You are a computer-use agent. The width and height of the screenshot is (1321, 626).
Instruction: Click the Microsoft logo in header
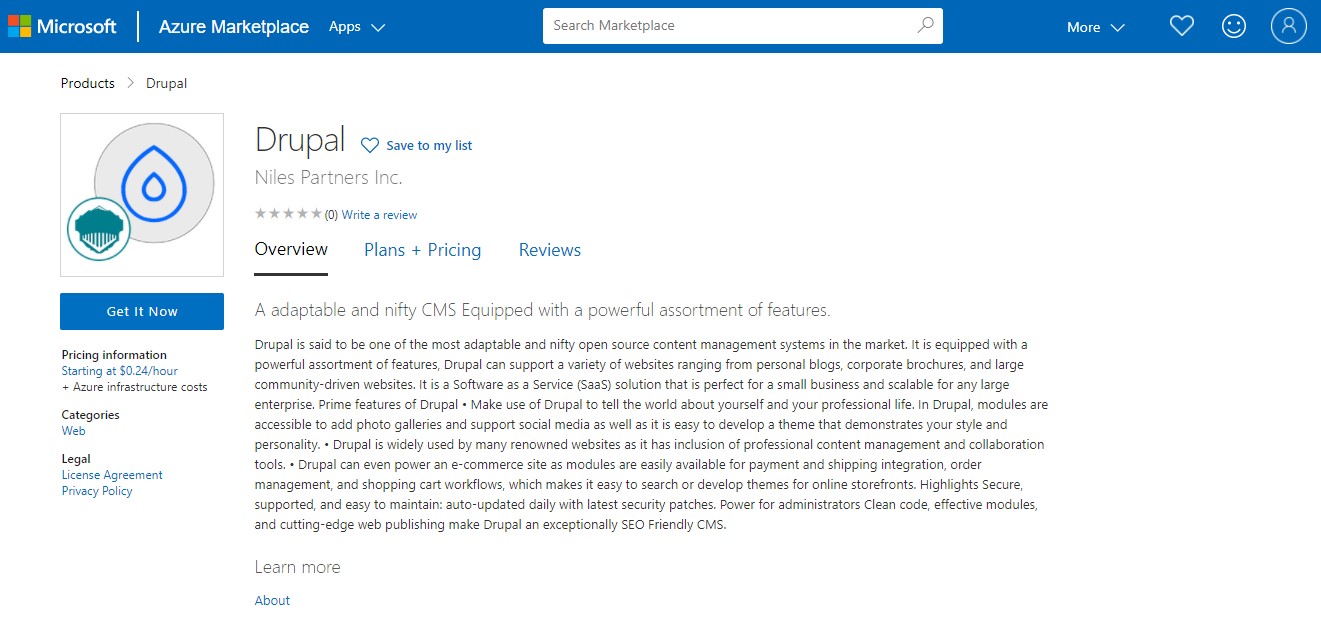click(62, 27)
